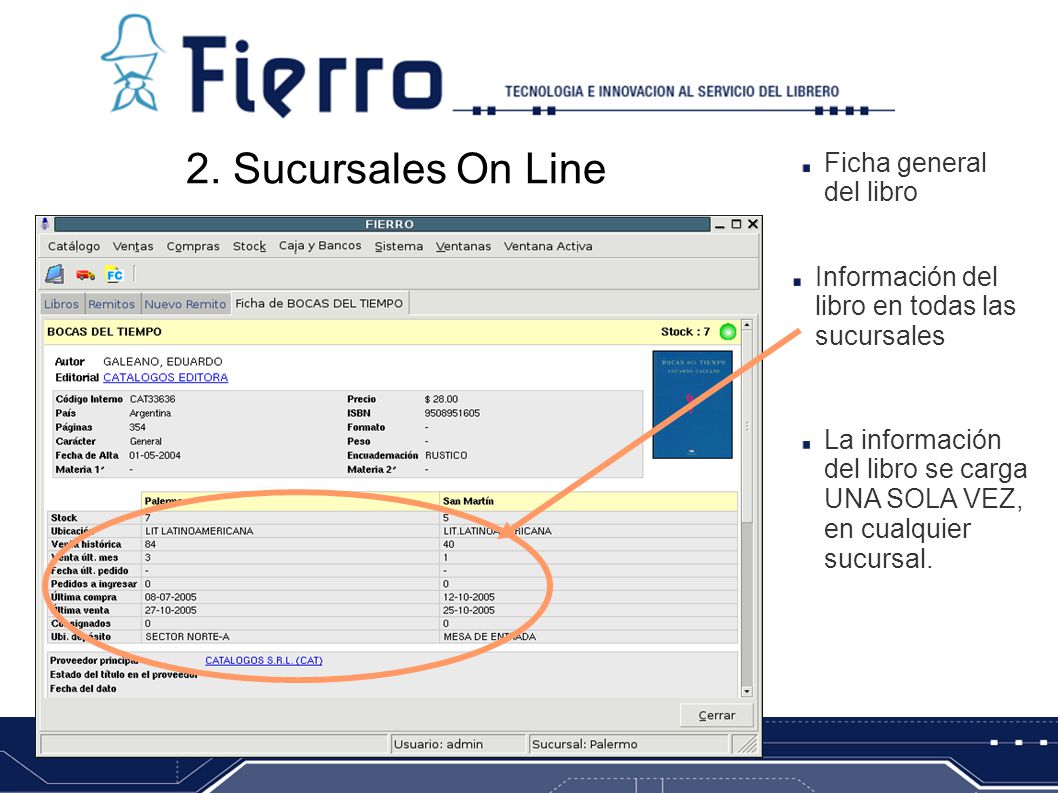Click the Palermo historical sales value 84
The width and height of the screenshot is (1058, 793).
pos(150,544)
